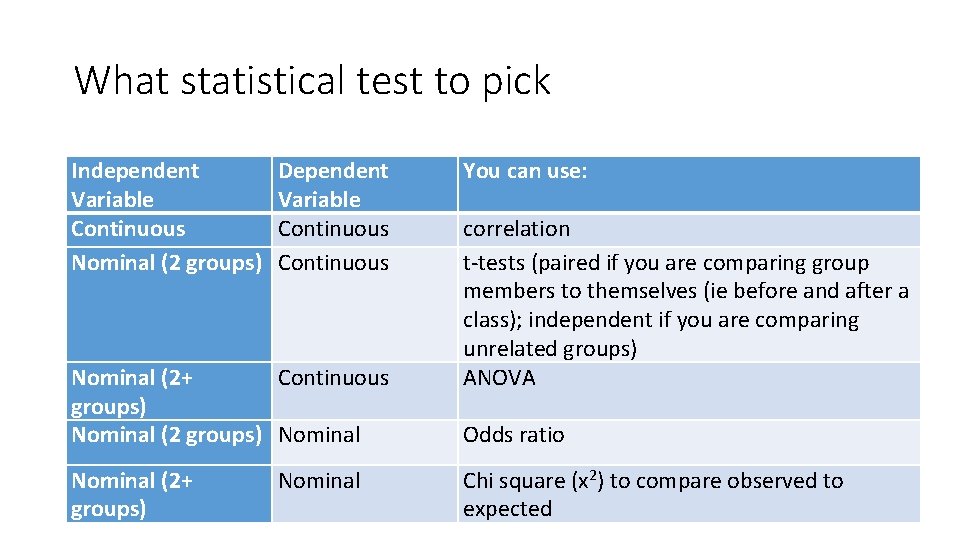
Task: Select the 'ANOVA' cell
Action: coord(499,378)
